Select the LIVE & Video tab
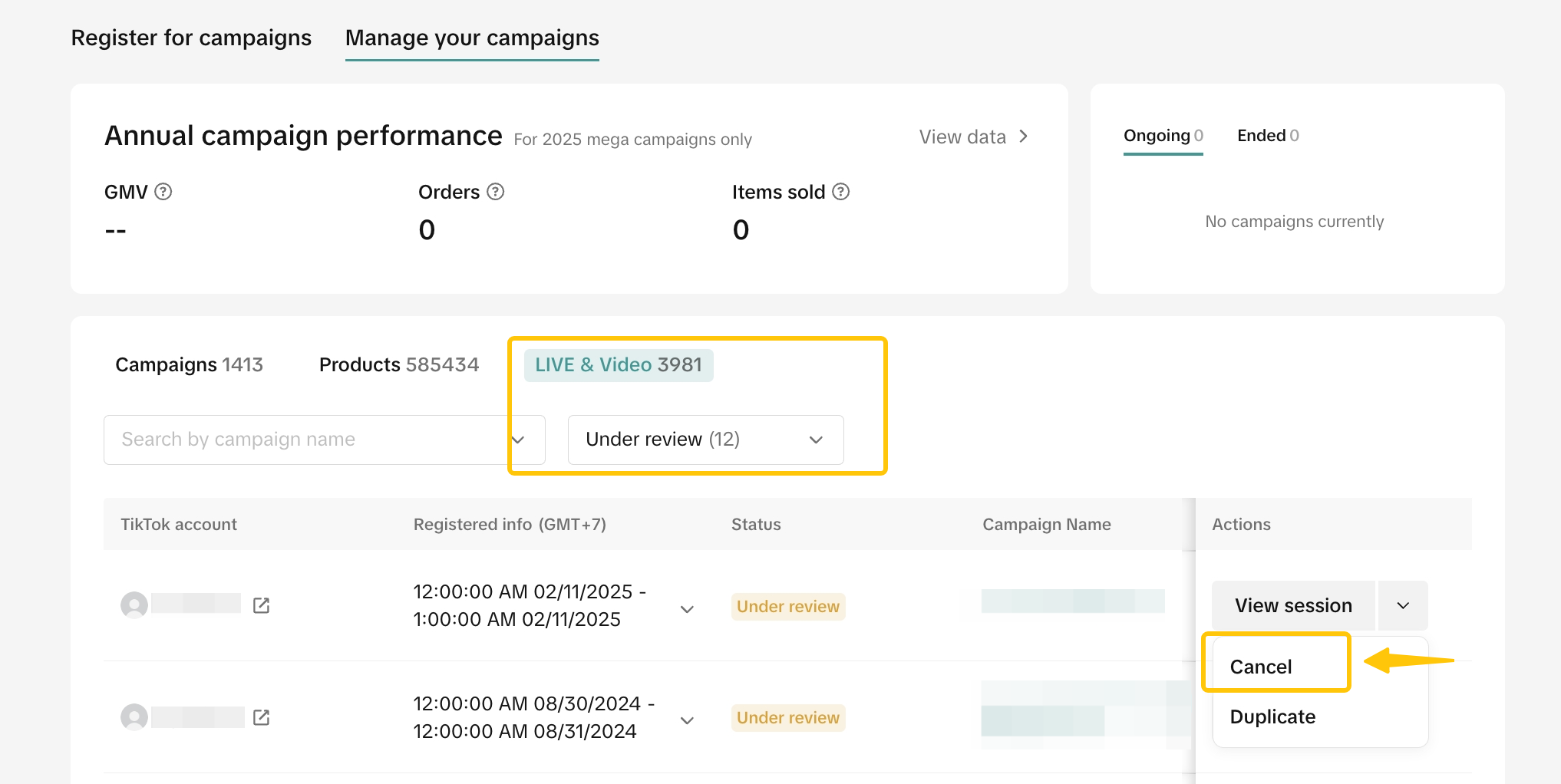 tap(618, 365)
